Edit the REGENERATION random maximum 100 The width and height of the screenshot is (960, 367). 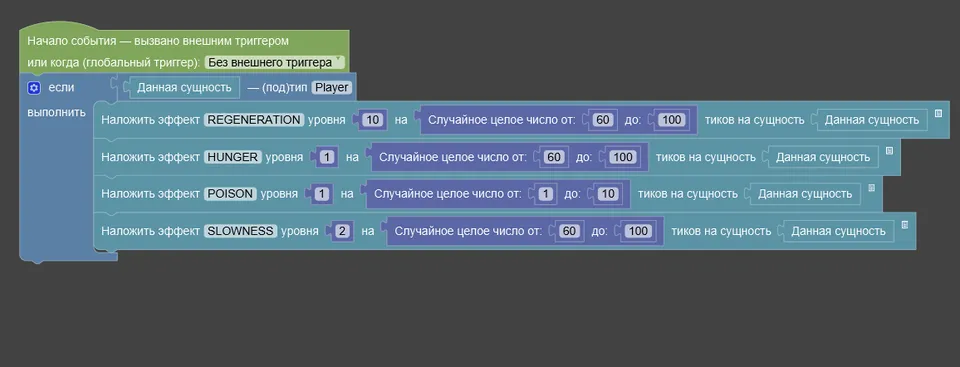tap(672, 120)
